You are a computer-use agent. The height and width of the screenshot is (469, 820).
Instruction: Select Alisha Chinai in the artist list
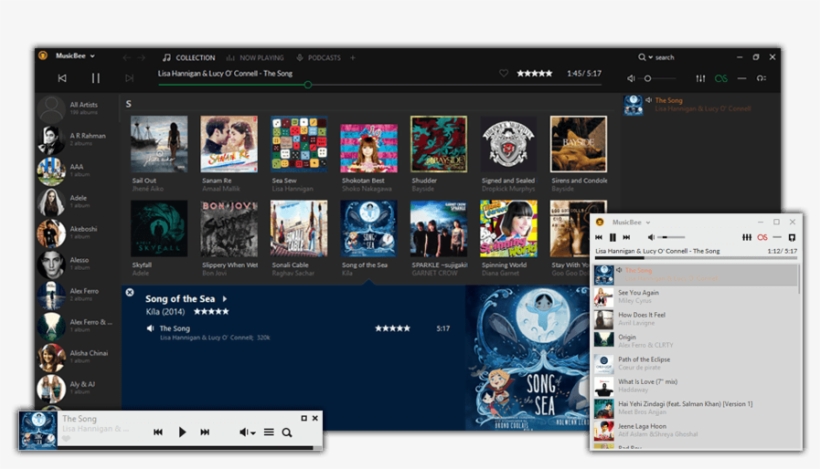point(77,357)
